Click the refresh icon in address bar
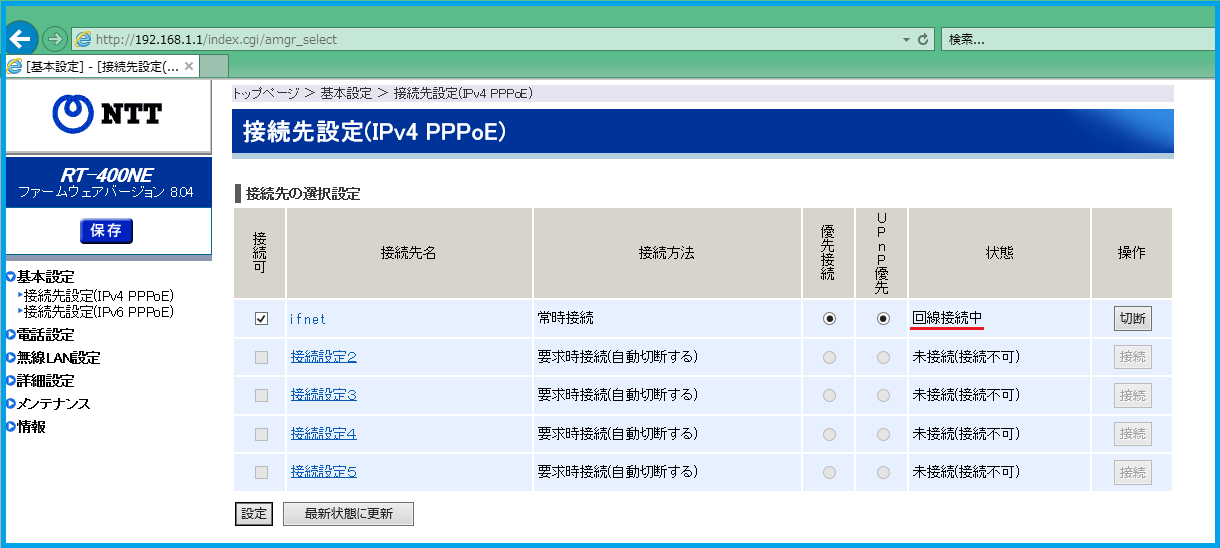Screen dimensions: 1220x548 (923, 40)
